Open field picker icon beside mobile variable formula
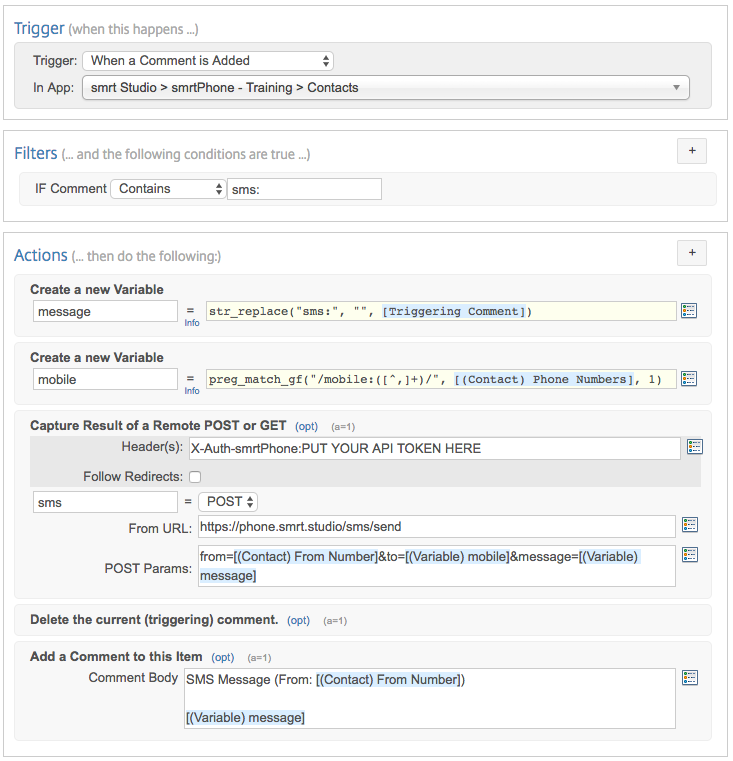The height and width of the screenshot is (761, 733). (688, 379)
